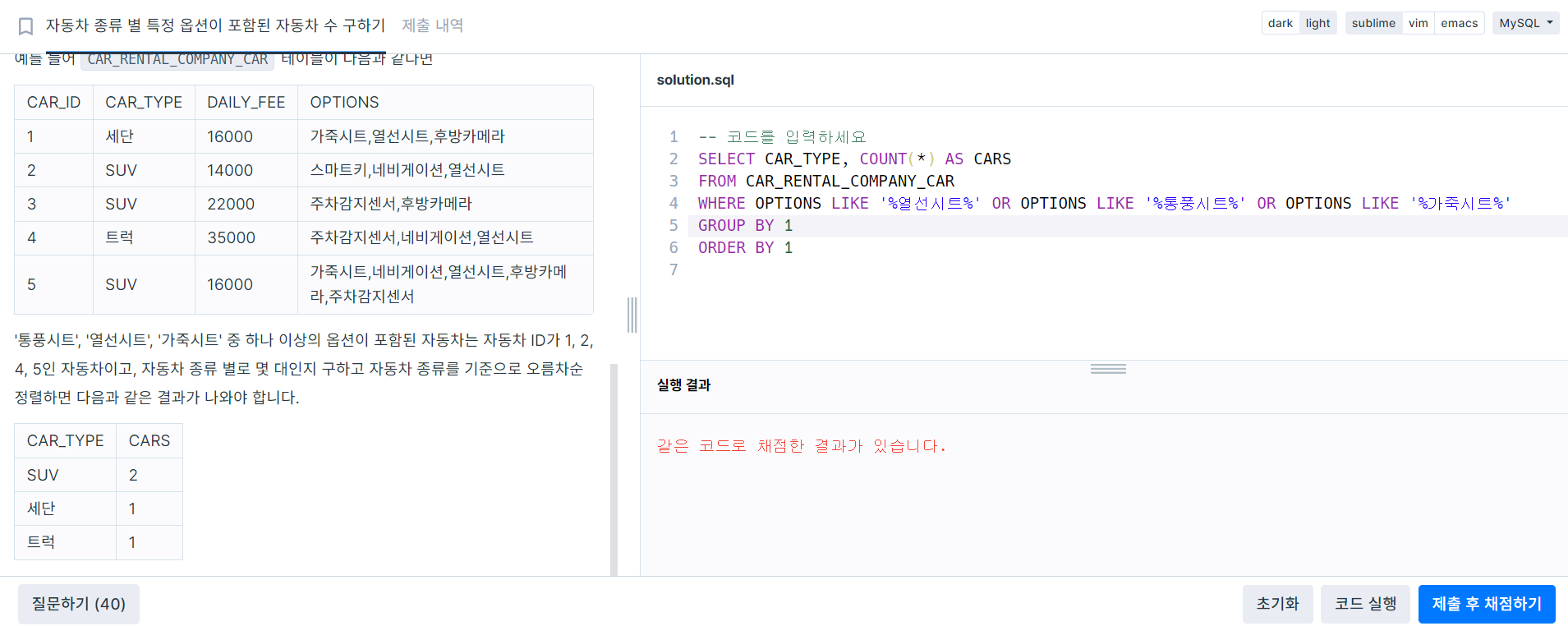Grab the vertical panel splitter handle
1568x626 pixels.
[632, 315]
